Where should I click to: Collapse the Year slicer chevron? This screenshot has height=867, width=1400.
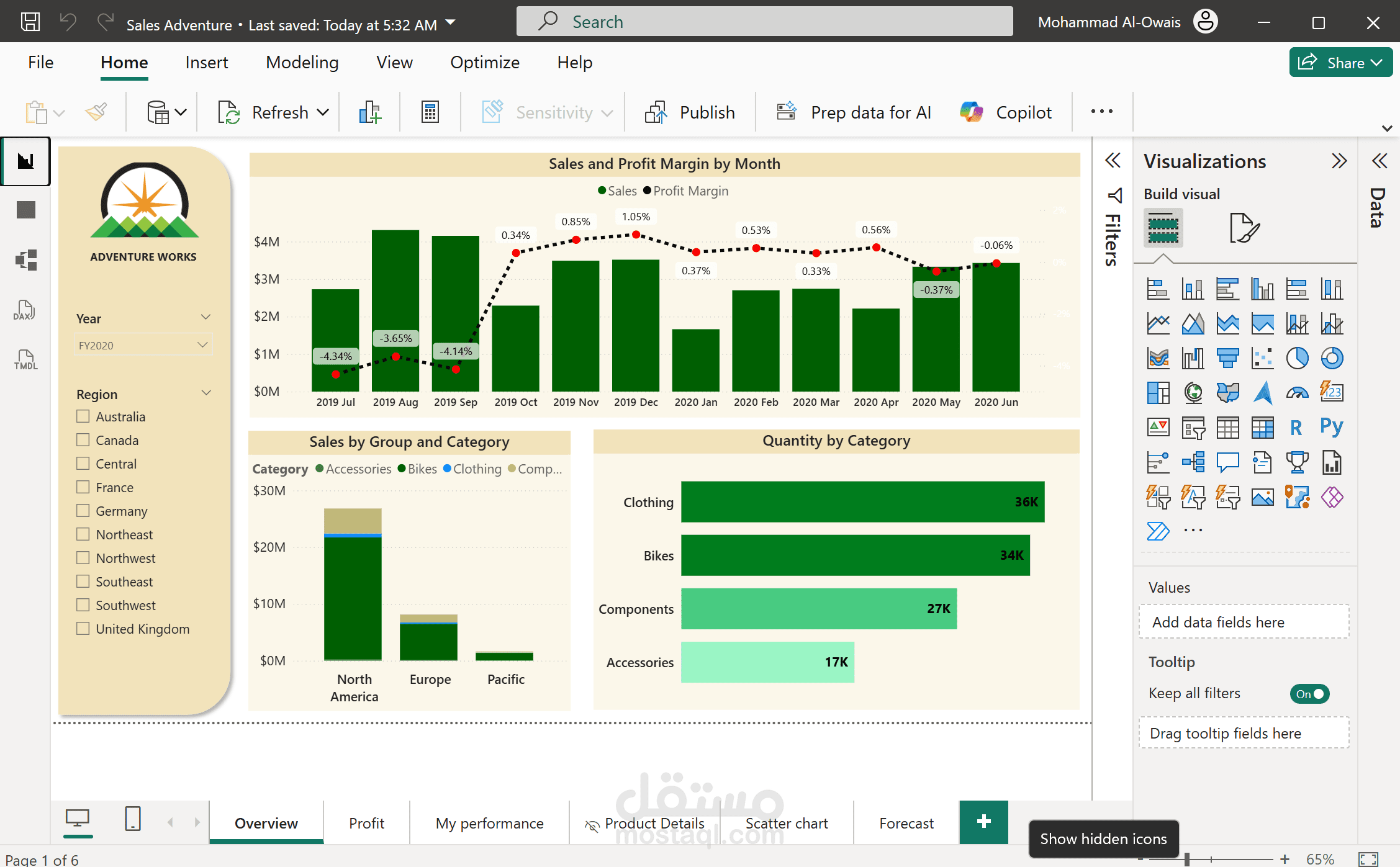pyautogui.click(x=206, y=317)
